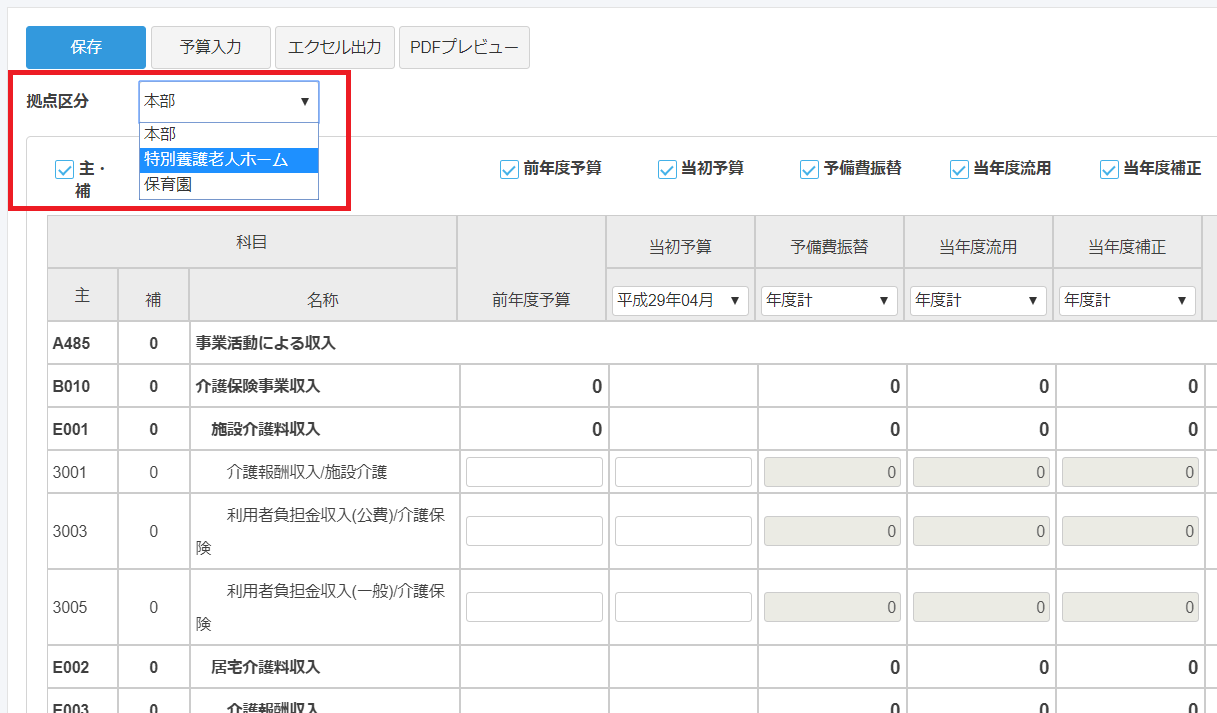Click 当年度補正 disabled field in row 3005
Image resolution: width=1217 pixels, height=713 pixels.
pos(1130,607)
